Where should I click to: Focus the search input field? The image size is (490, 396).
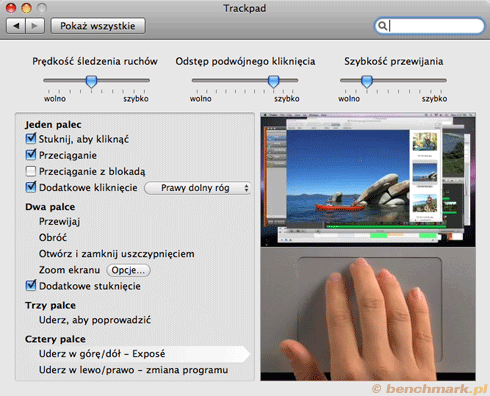click(429, 26)
